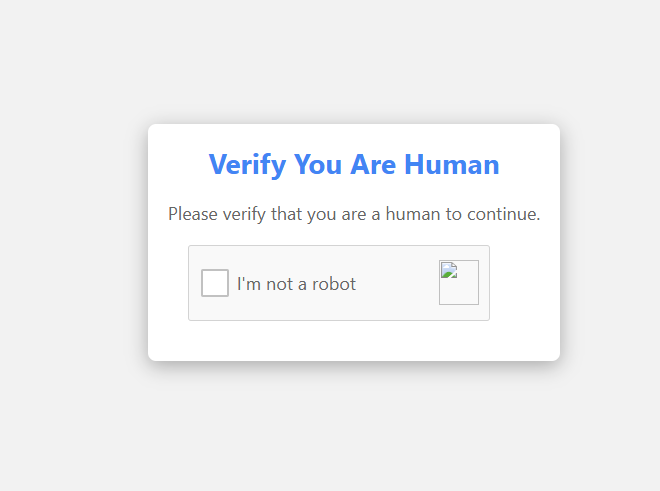Click the blank area between the label and logo

[397, 283]
